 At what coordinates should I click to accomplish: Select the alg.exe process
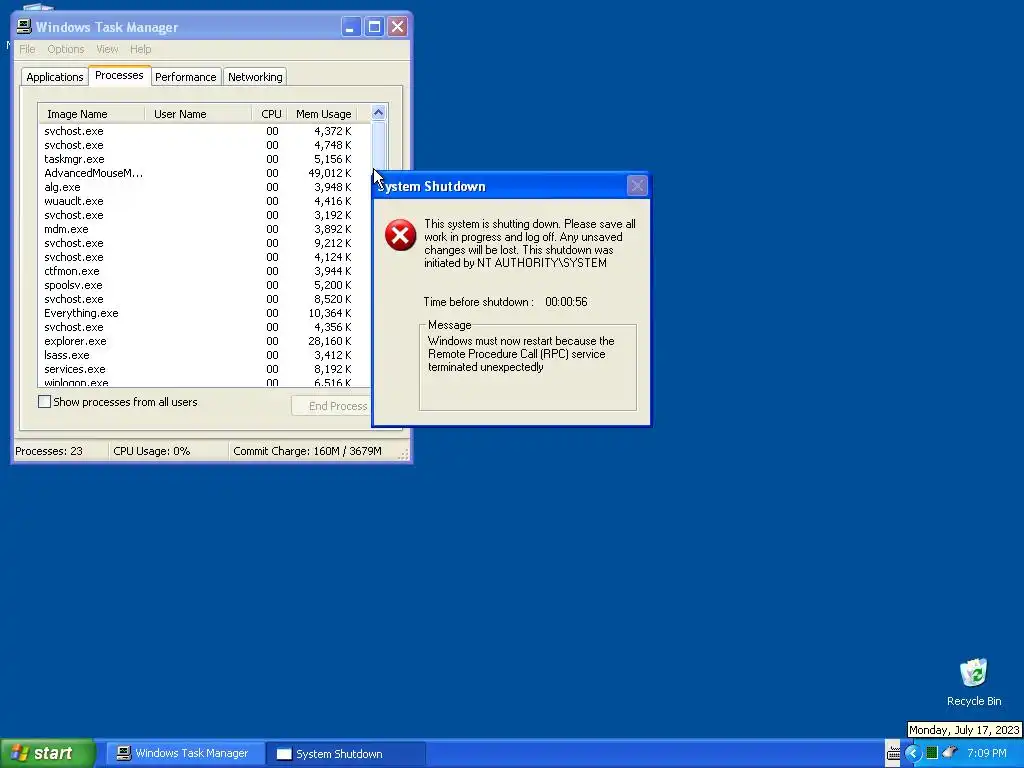pos(204,187)
